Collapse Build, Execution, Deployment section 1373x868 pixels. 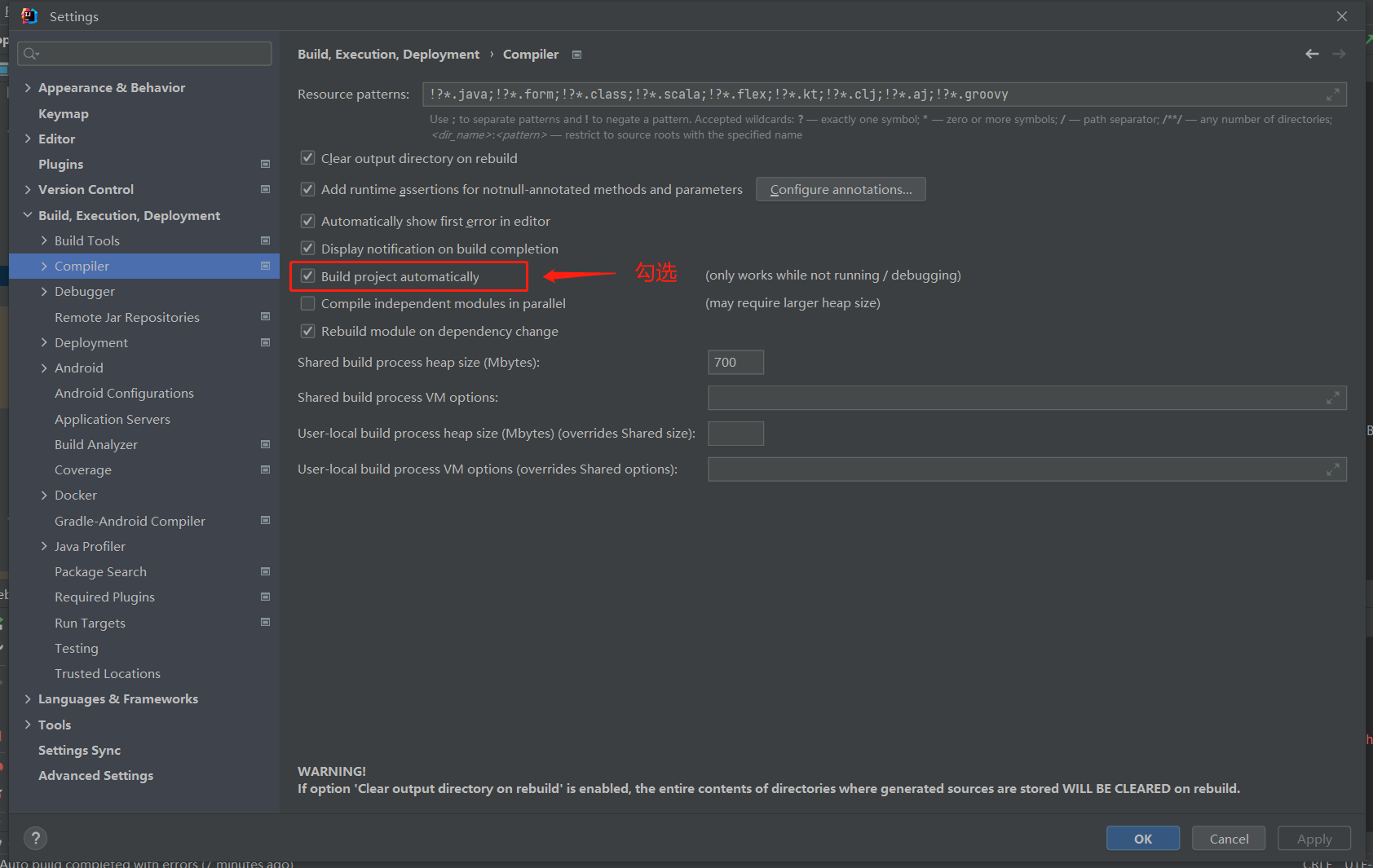(28, 215)
